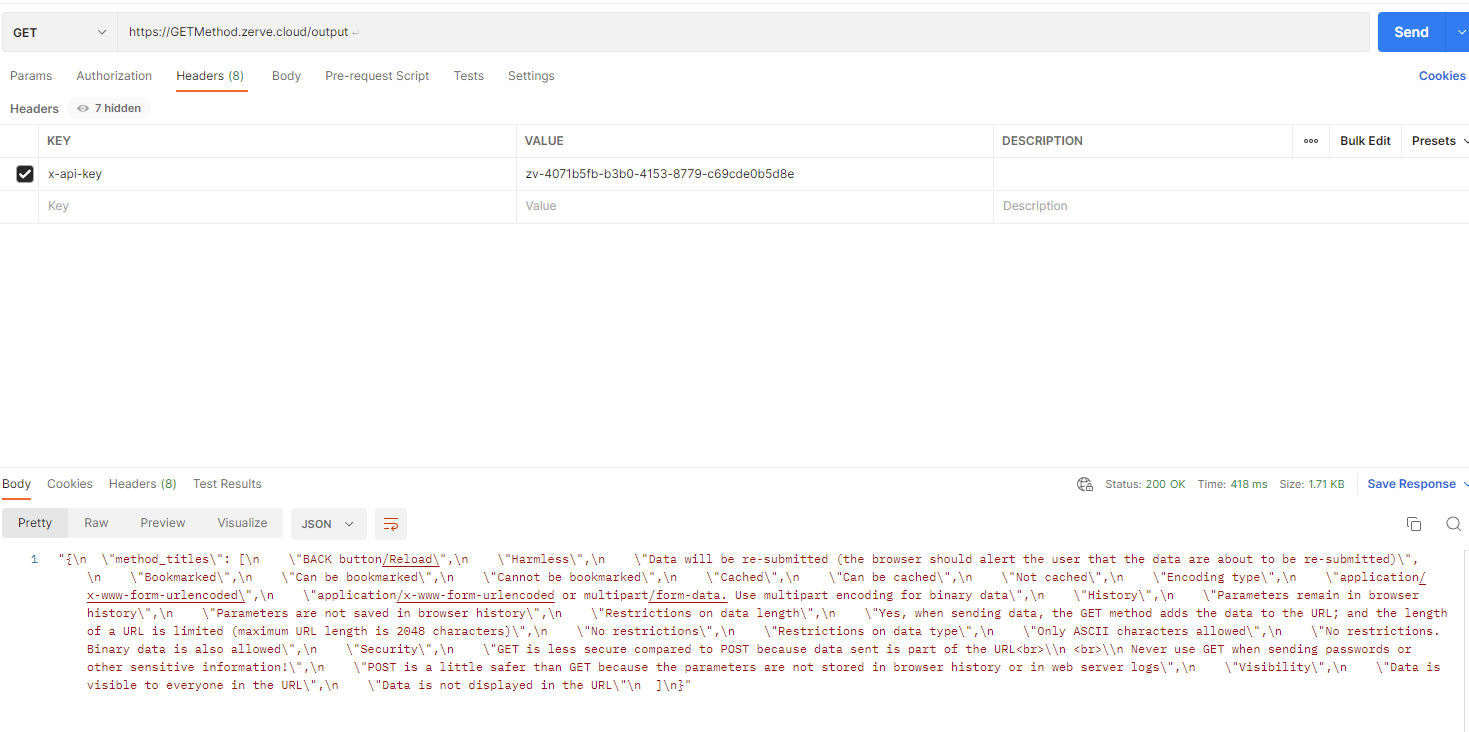Click the wrap lines icon in response toolbar
1469x732 pixels.
click(x=391, y=524)
